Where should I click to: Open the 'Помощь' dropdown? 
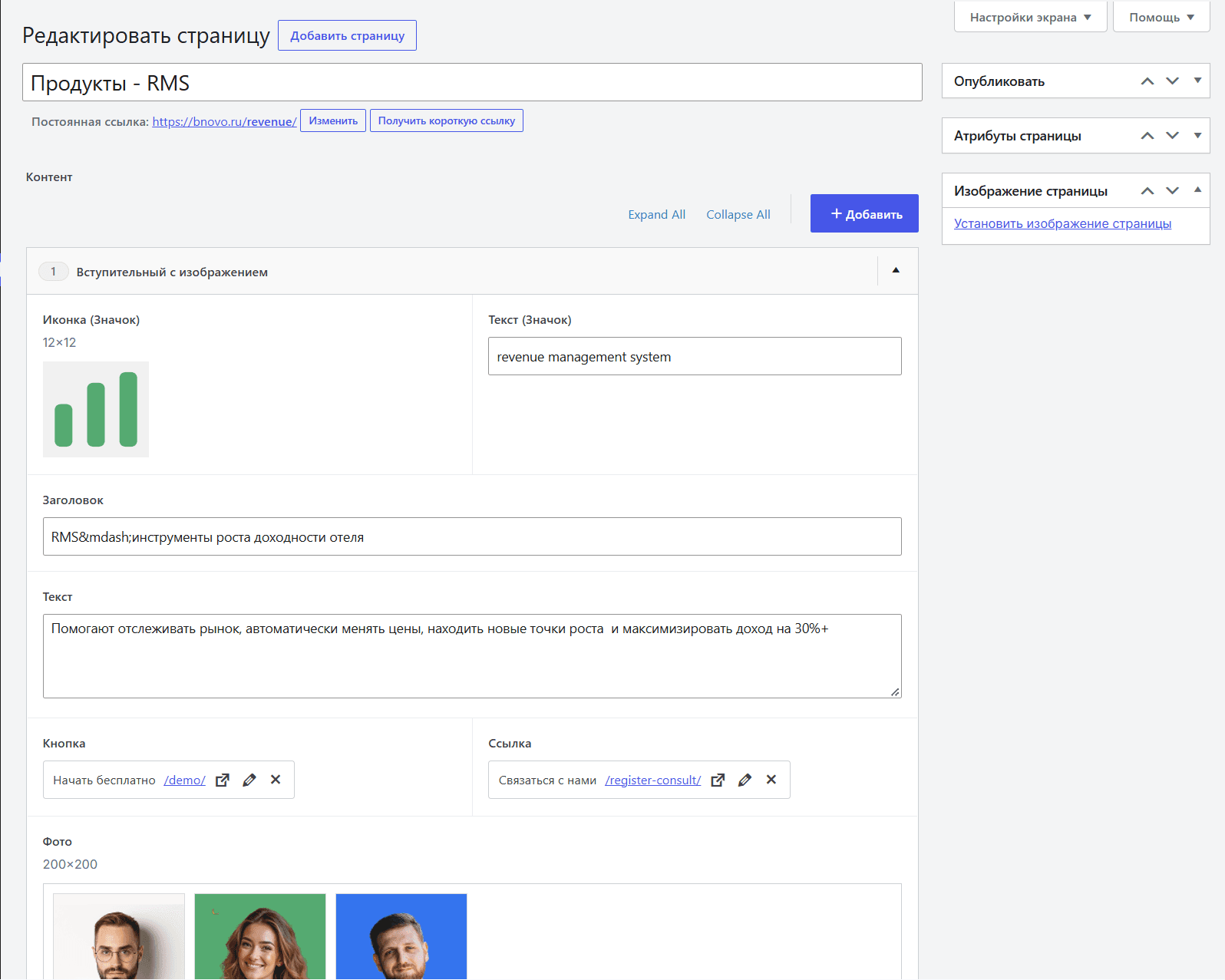point(1161,17)
